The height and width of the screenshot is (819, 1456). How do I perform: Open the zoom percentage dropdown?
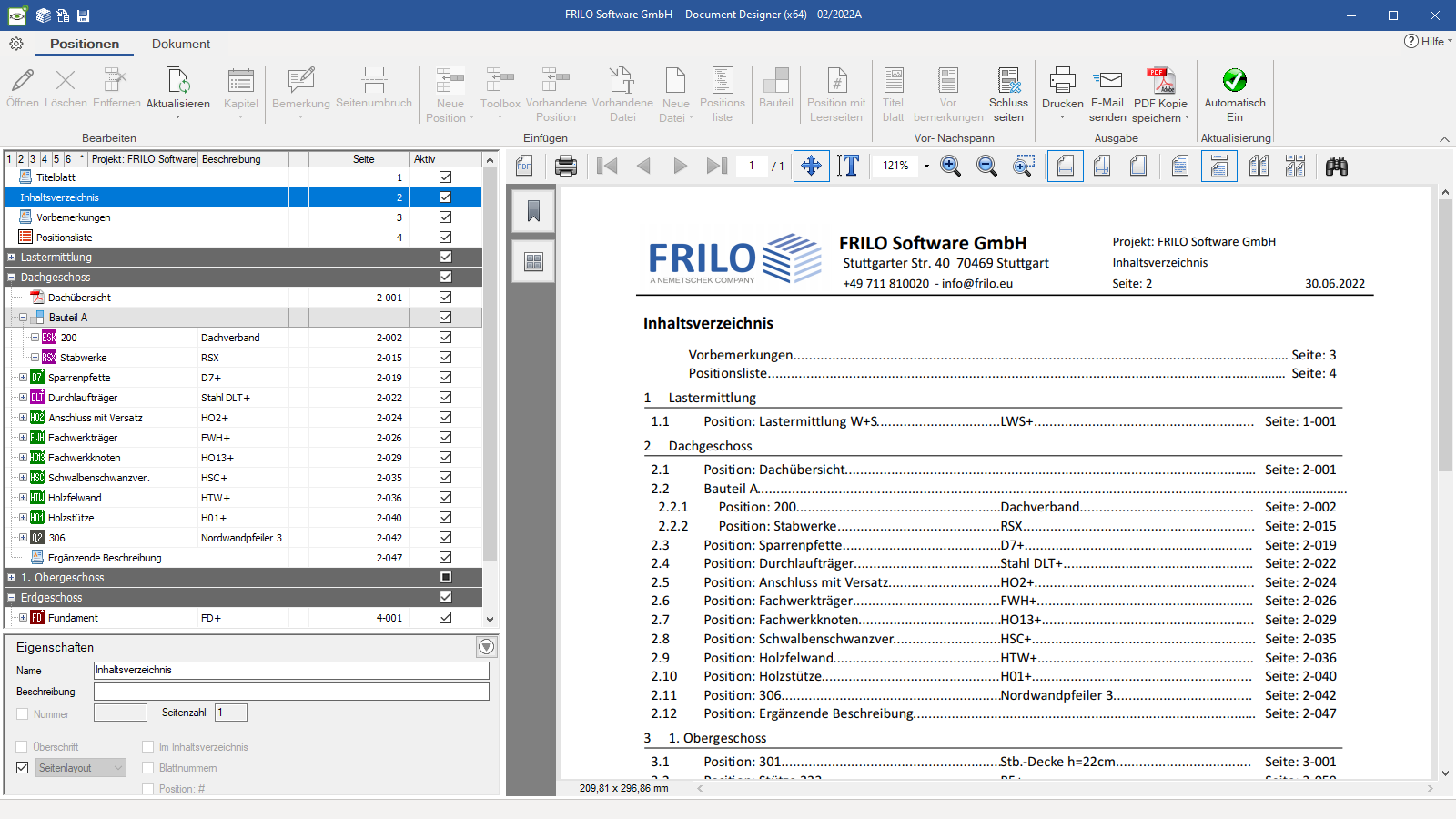point(926,166)
